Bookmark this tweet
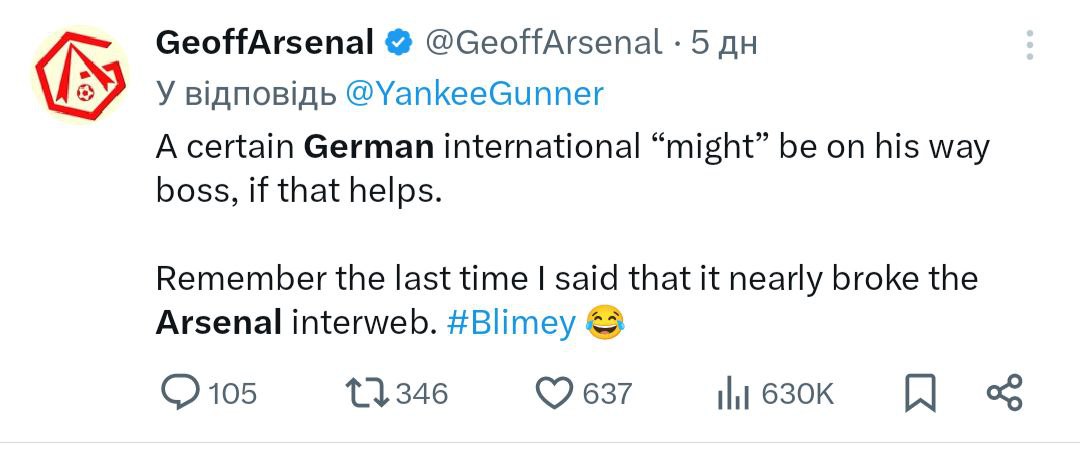The height and width of the screenshot is (455, 1080). (x=920, y=393)
